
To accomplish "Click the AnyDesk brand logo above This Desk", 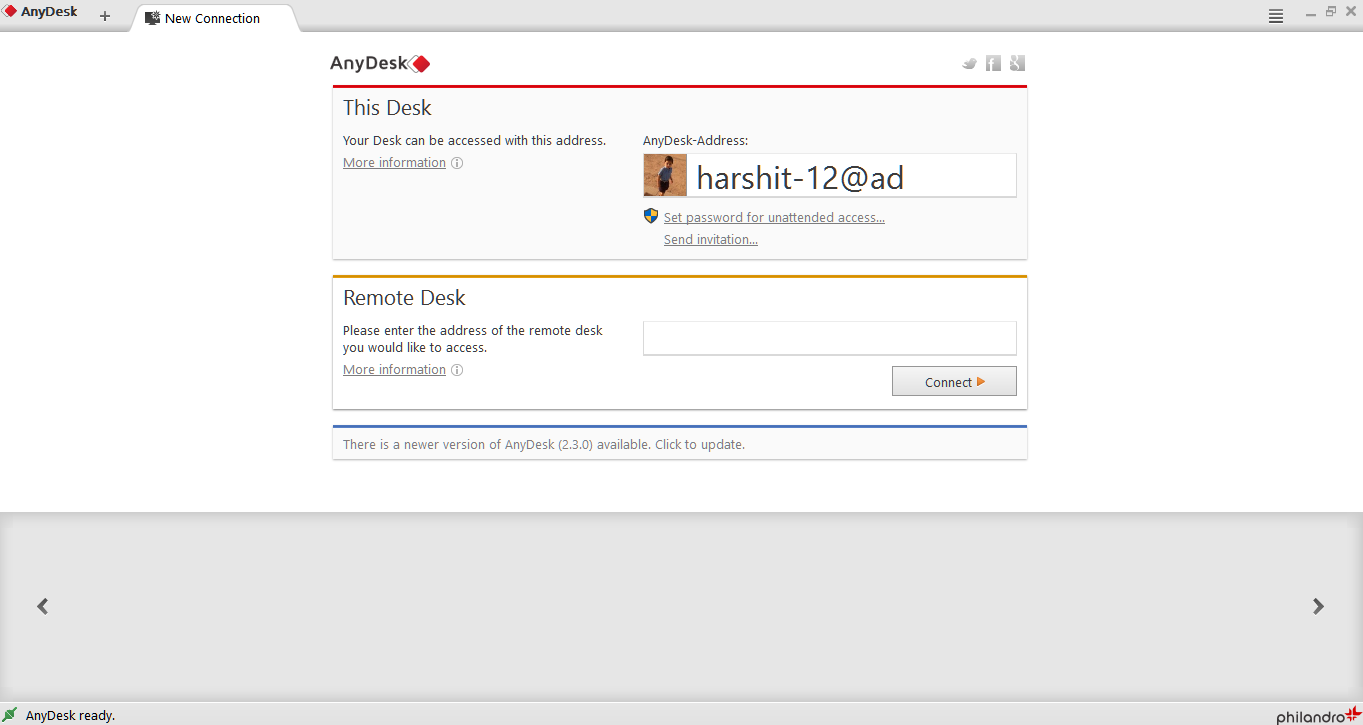I will (x=380, y=63).
